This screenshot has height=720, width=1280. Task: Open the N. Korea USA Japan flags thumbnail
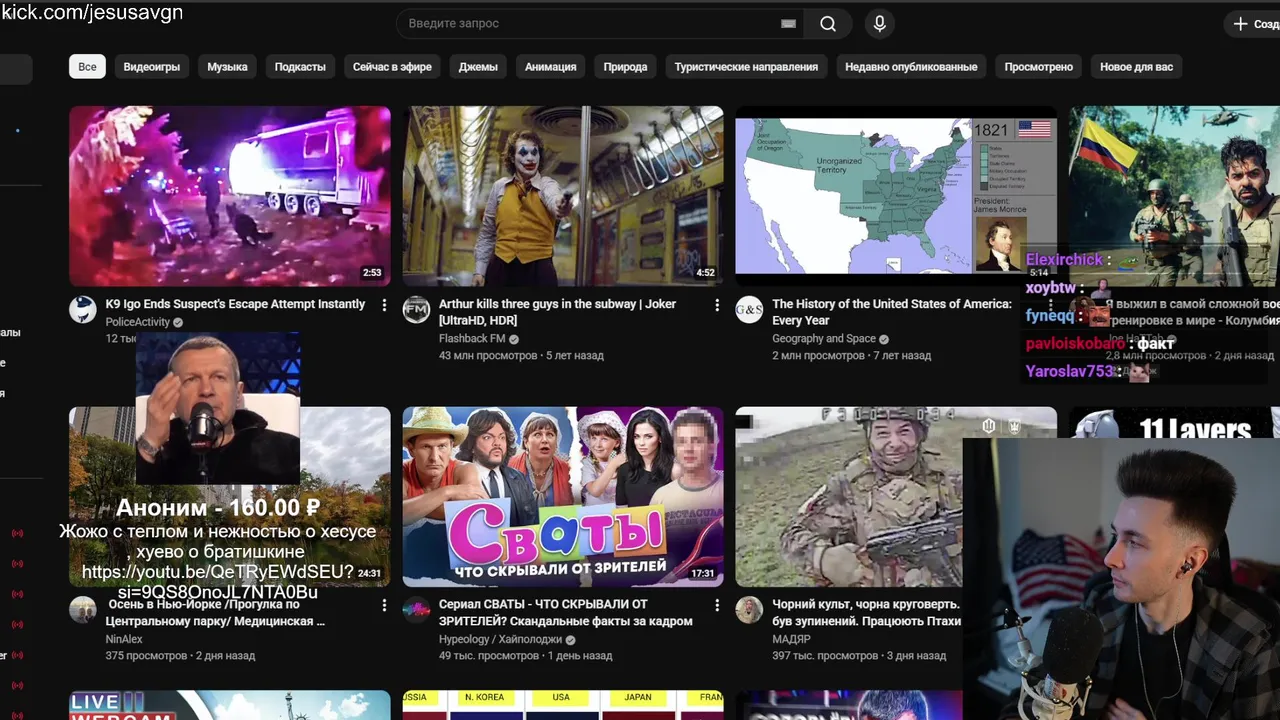coord(563,705)
